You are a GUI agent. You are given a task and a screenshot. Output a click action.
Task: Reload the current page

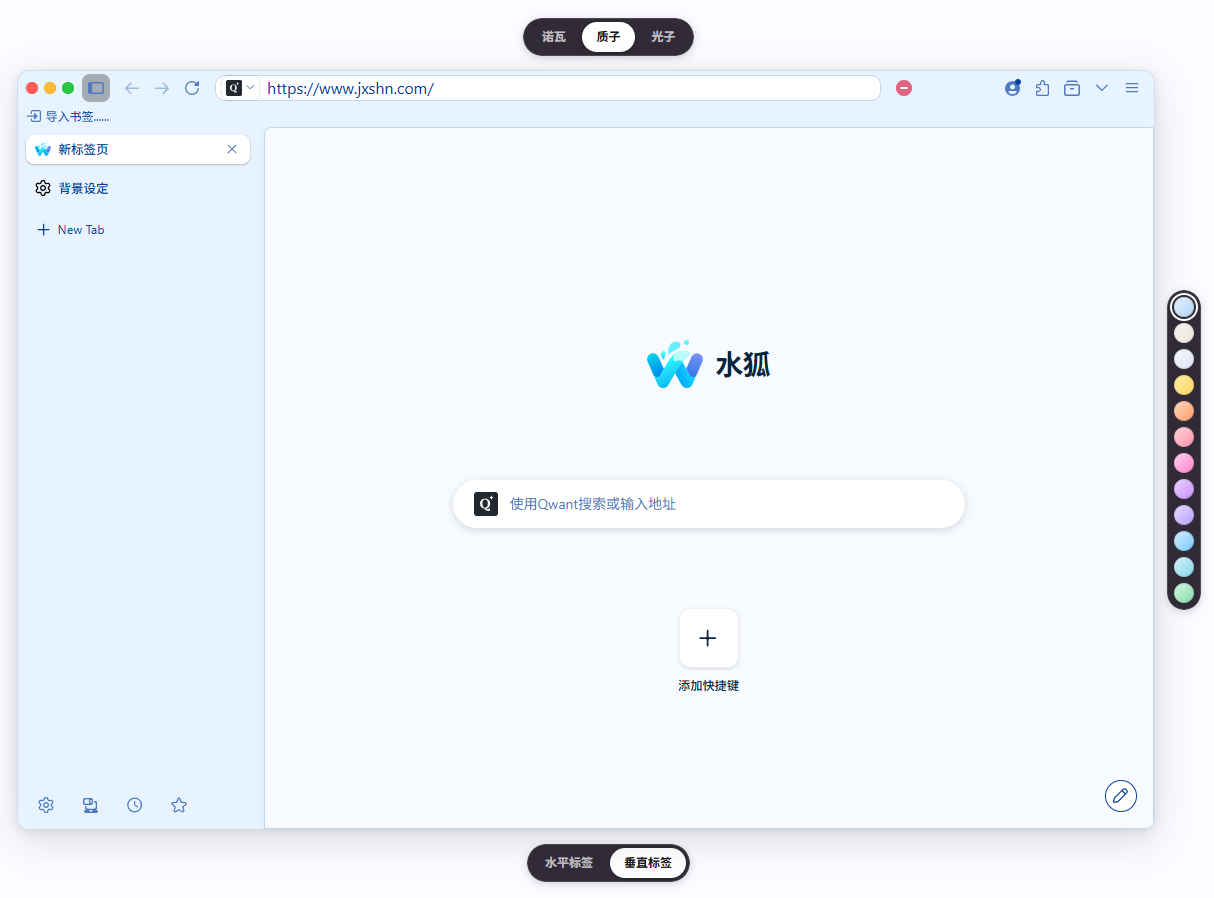pyautogui.click(x=192, y=88)
